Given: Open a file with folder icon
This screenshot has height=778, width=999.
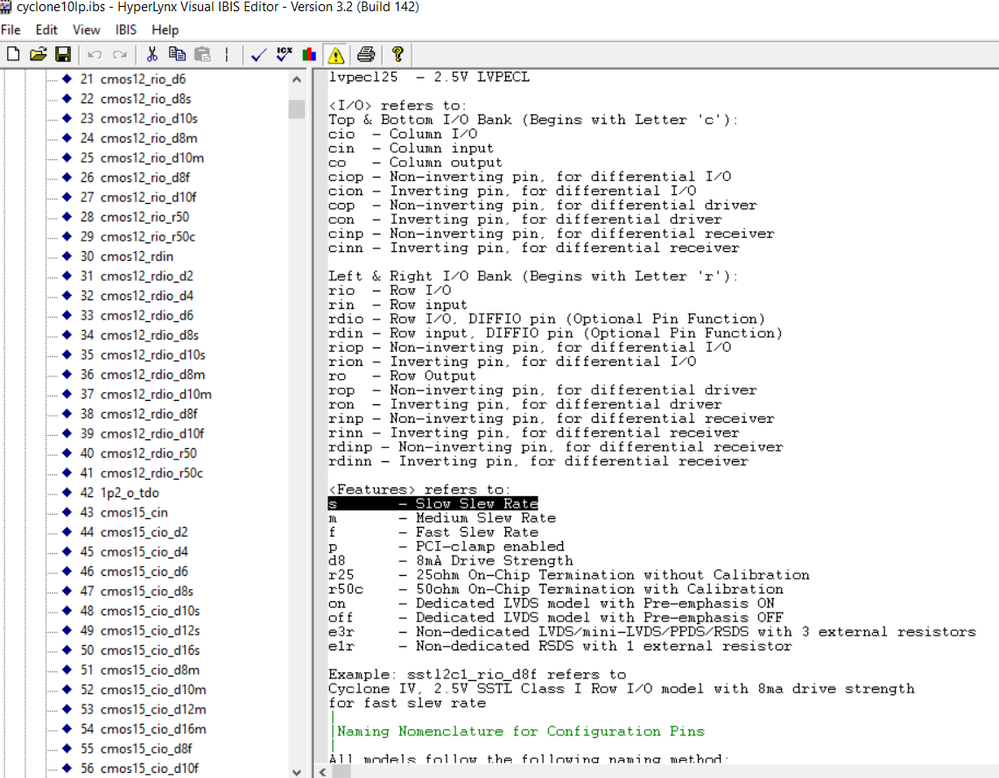Looking at the screenshot, I should [38, 54].
